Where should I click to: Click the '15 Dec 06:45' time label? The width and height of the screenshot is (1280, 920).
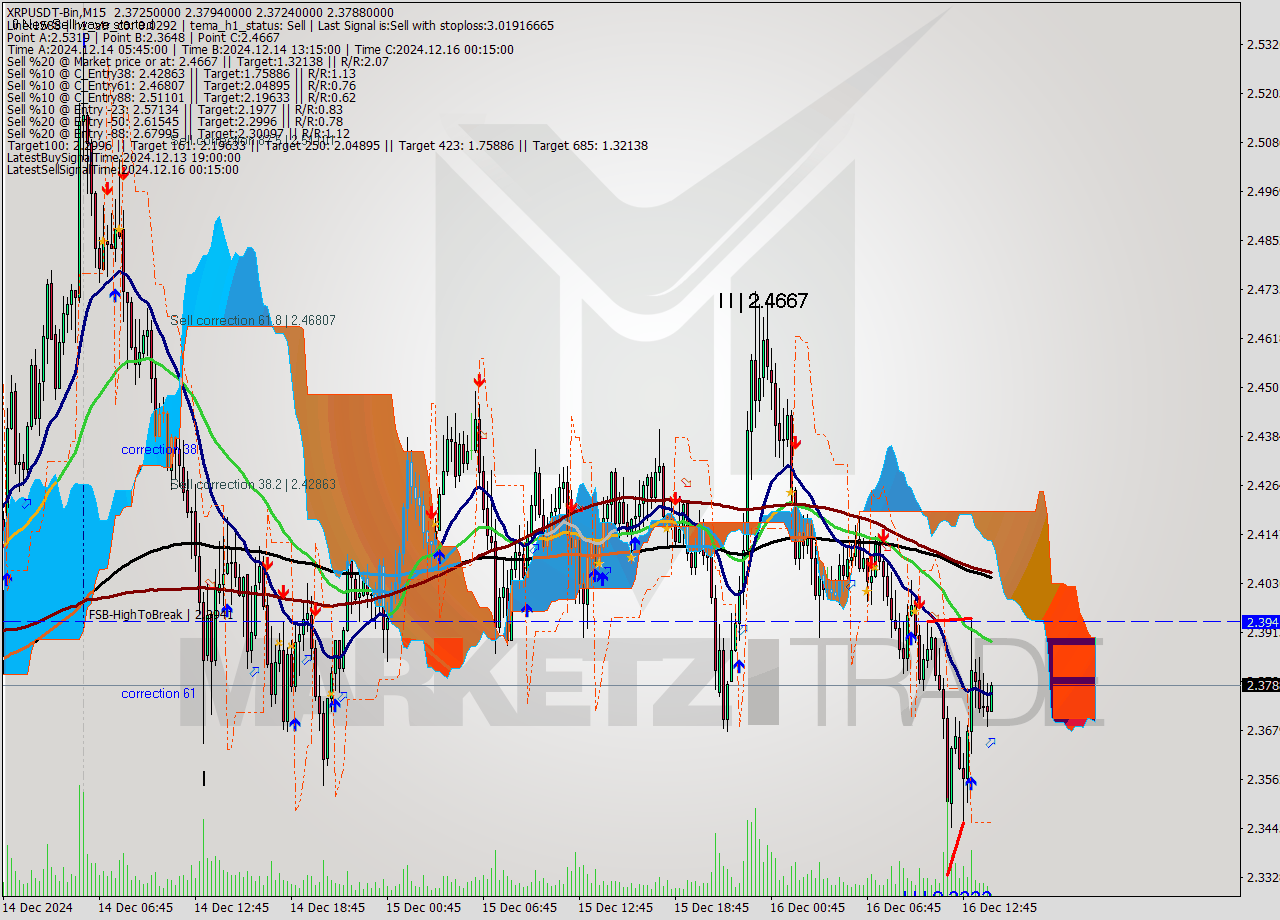coord(519,908)
